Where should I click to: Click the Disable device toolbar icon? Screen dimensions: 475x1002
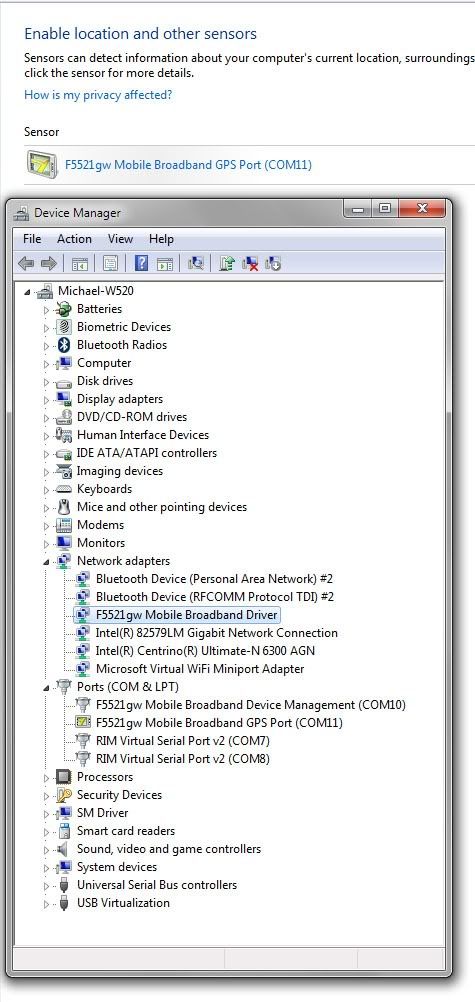pyautogui.click(x=273, y=263)
